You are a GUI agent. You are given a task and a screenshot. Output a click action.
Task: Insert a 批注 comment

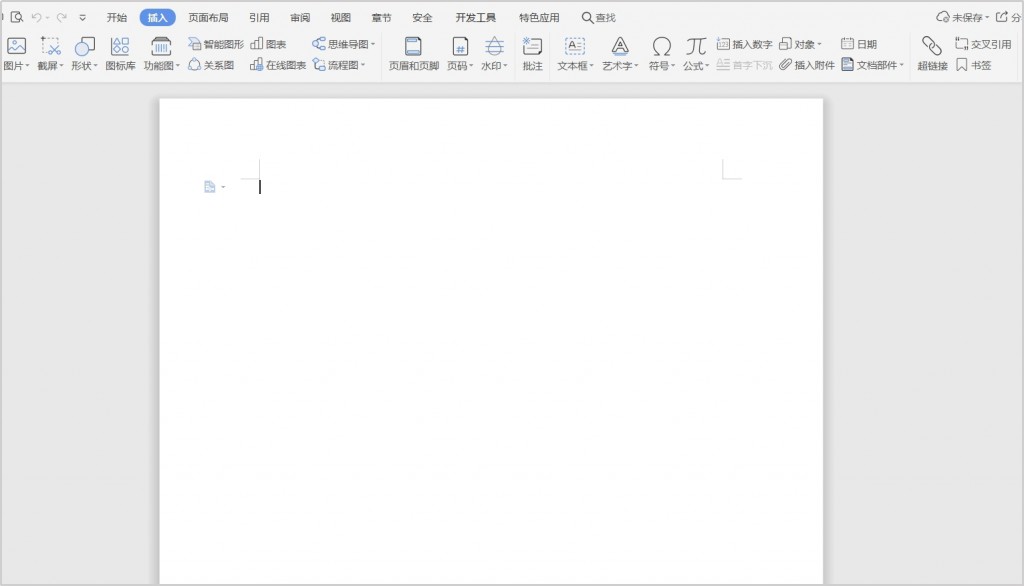(x=532, y=53)
